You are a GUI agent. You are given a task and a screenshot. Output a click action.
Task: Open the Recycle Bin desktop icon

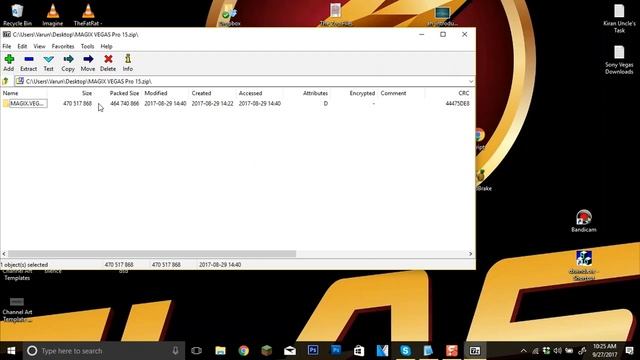click(17, 15)
